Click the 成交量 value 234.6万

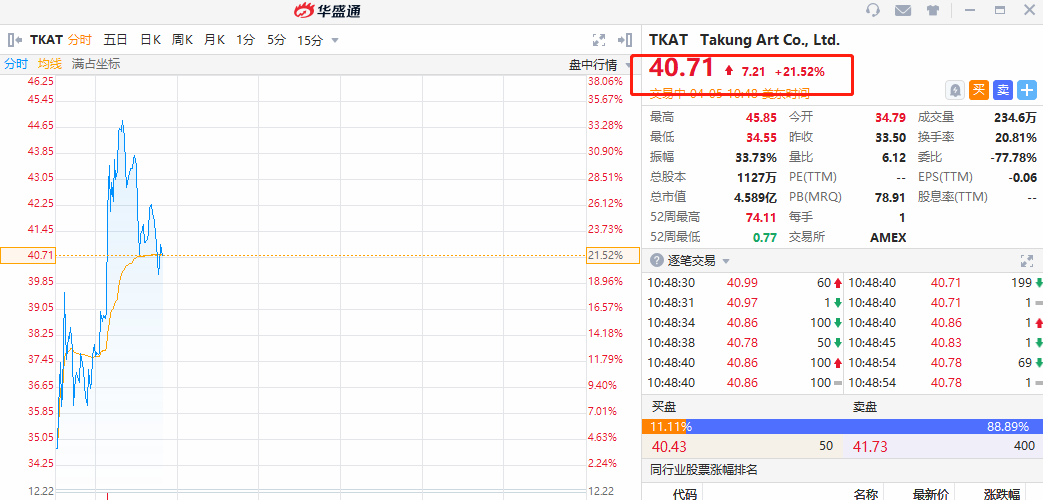click(1015, 118)
